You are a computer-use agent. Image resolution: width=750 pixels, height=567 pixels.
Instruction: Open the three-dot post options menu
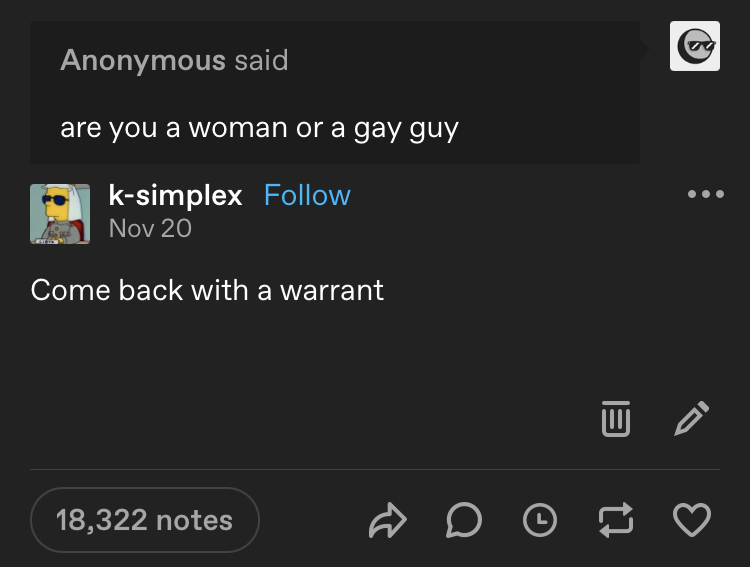click(706, 194)
